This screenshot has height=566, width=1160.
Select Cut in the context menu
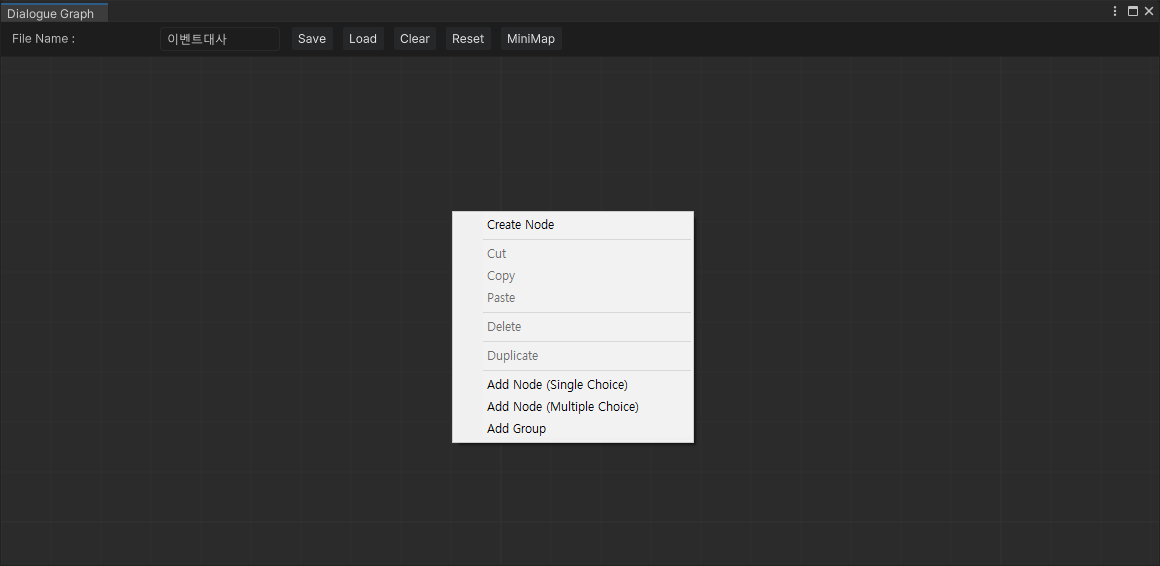(573, 254)
